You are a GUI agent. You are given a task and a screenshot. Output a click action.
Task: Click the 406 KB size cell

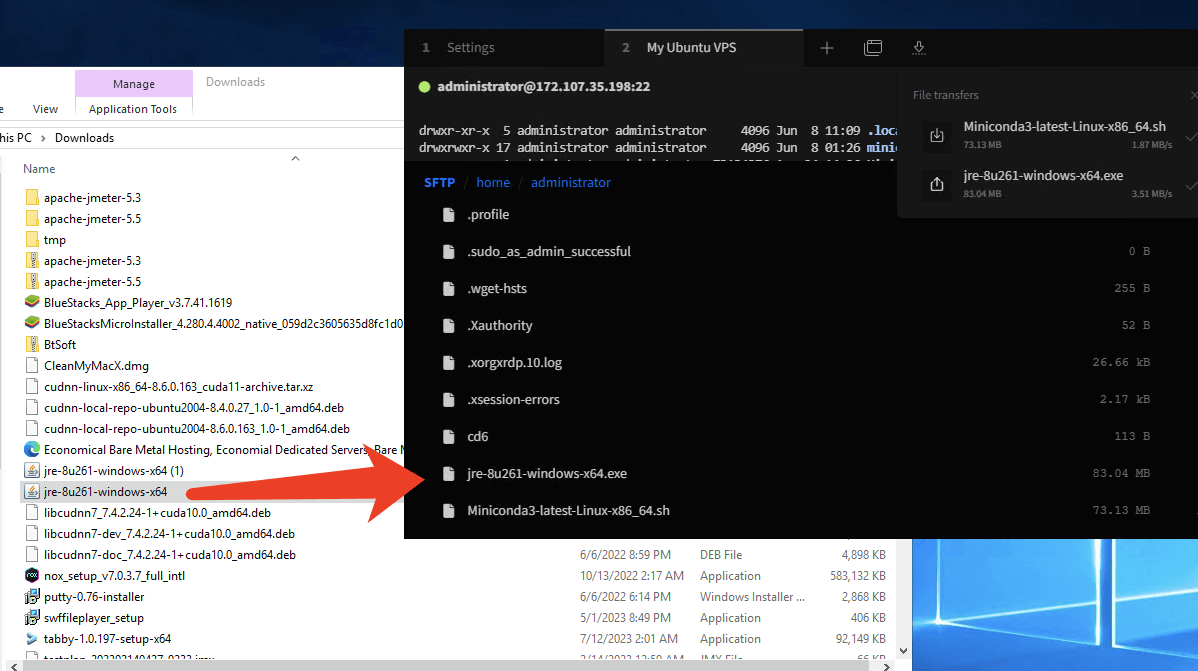click(x=868, y=618)
